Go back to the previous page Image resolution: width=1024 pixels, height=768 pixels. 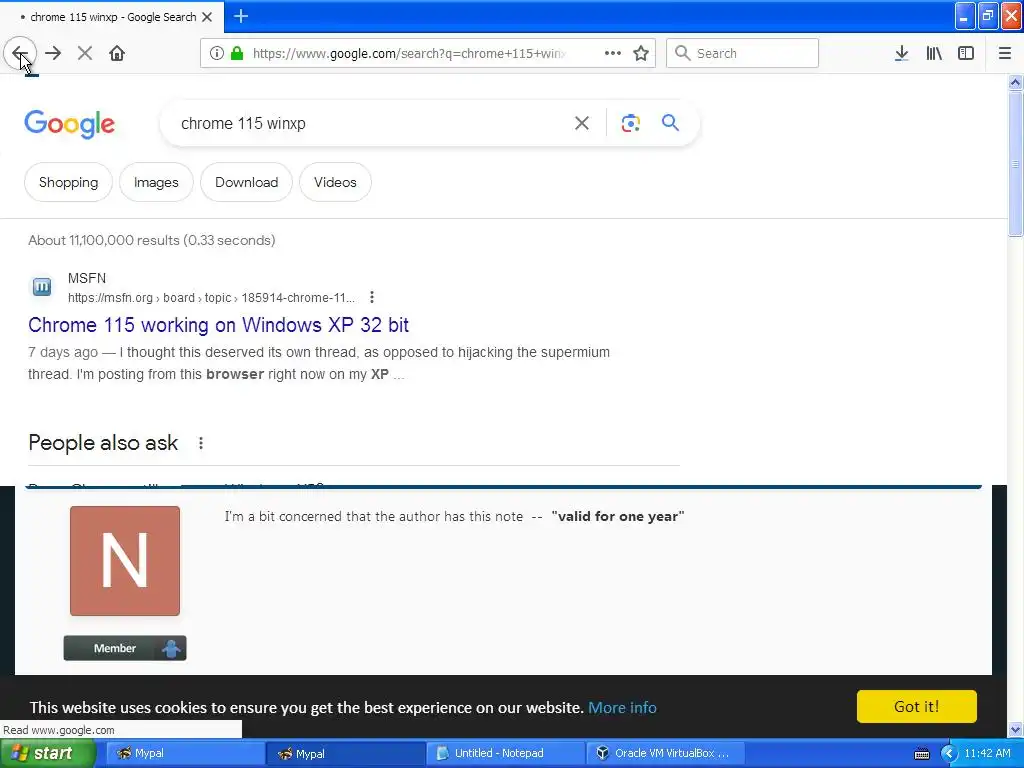pos(20,54)
